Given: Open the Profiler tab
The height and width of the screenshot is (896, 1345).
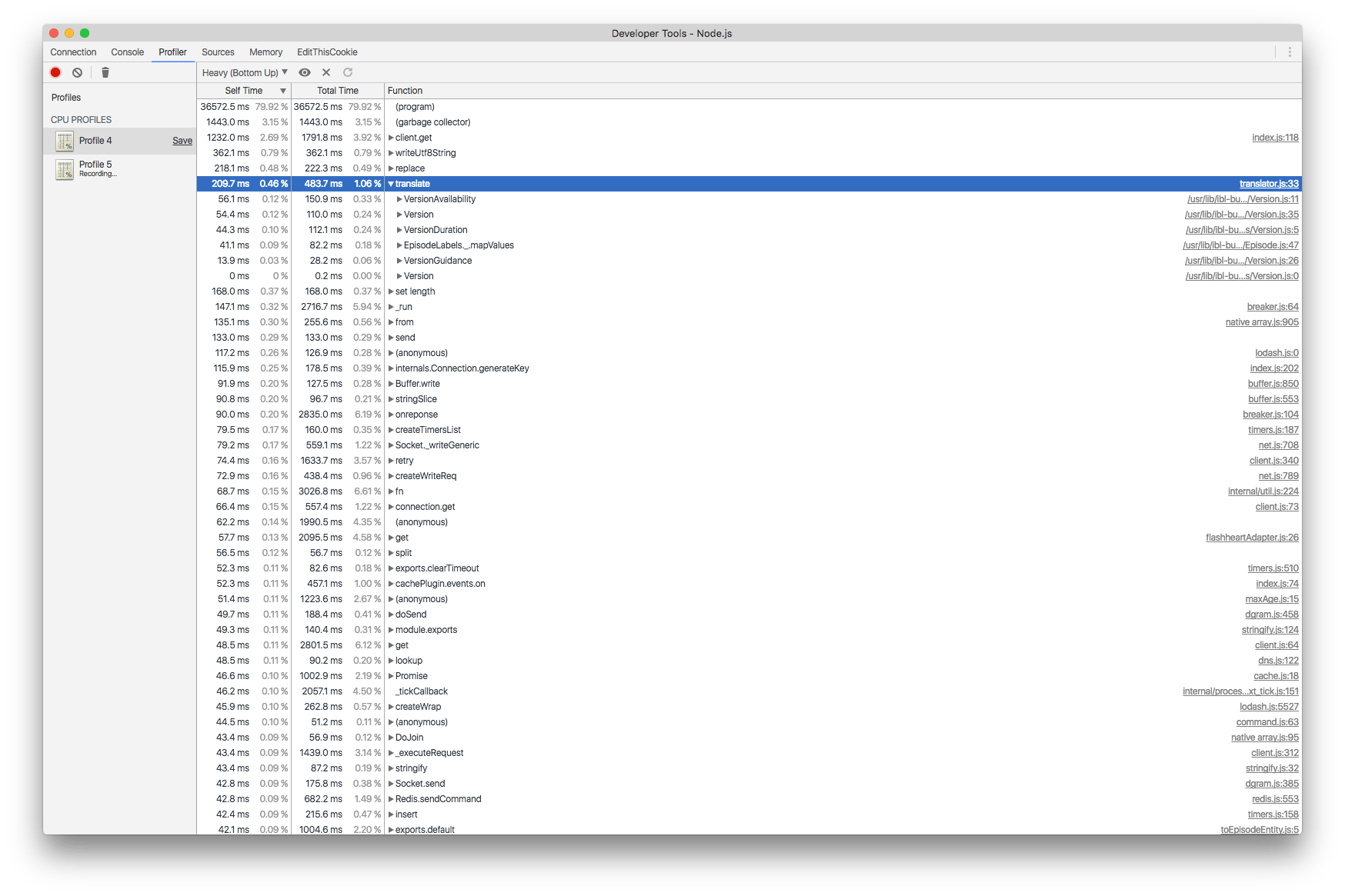Looking at the screenshot, I should pyautogui.click(x=173, y=52).
